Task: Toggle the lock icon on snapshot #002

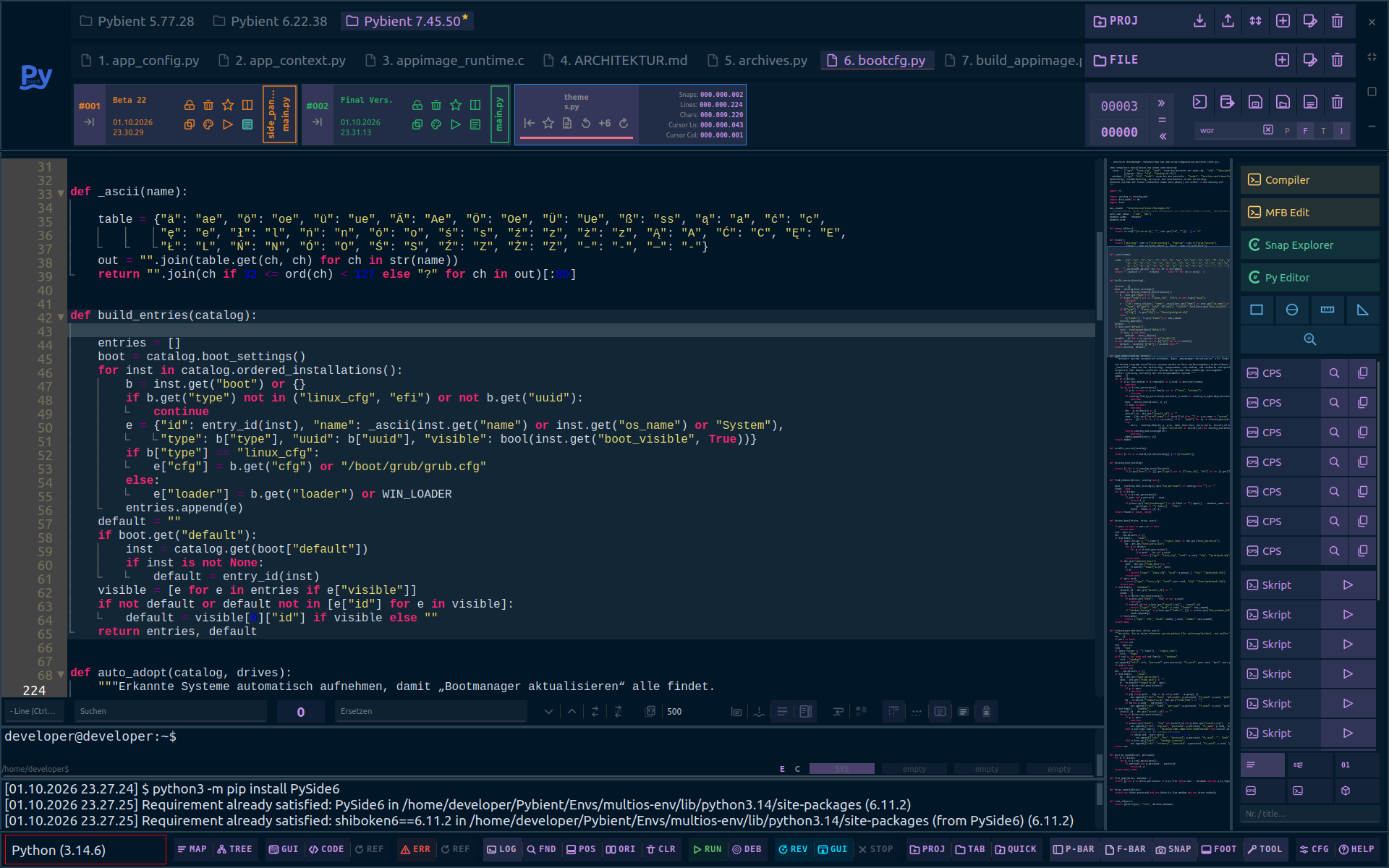Action: click(x=417, y=105)
